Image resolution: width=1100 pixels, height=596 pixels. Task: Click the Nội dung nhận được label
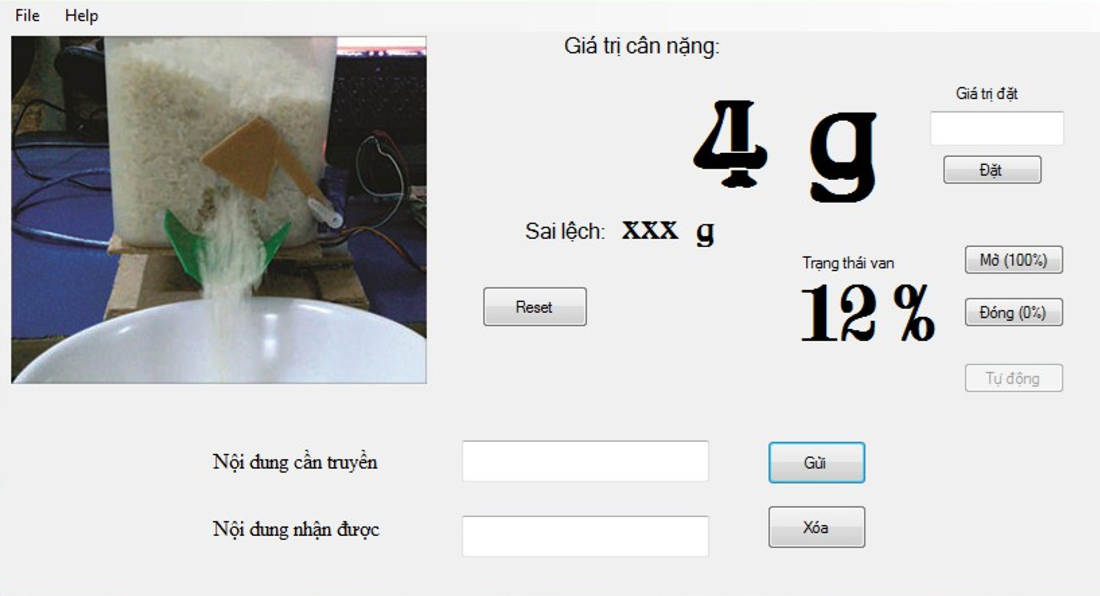click(296, 529)
